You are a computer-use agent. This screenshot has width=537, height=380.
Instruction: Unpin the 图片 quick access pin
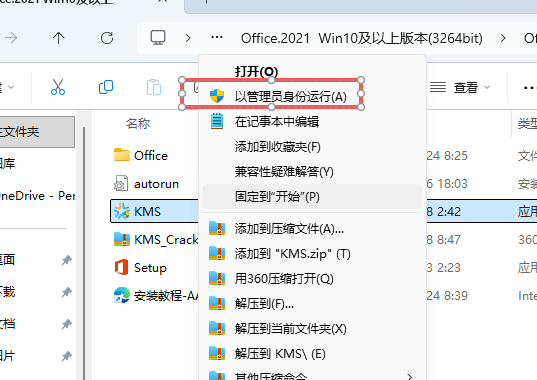[x=66, y=356]
